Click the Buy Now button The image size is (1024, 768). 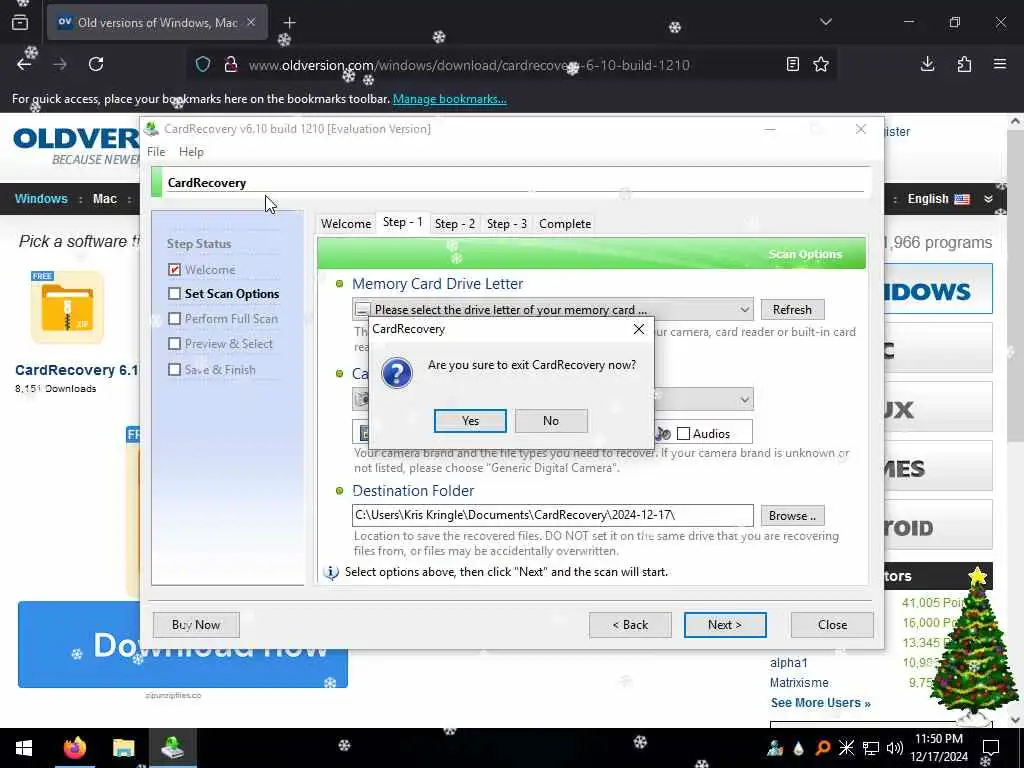(x=196, y=625)
